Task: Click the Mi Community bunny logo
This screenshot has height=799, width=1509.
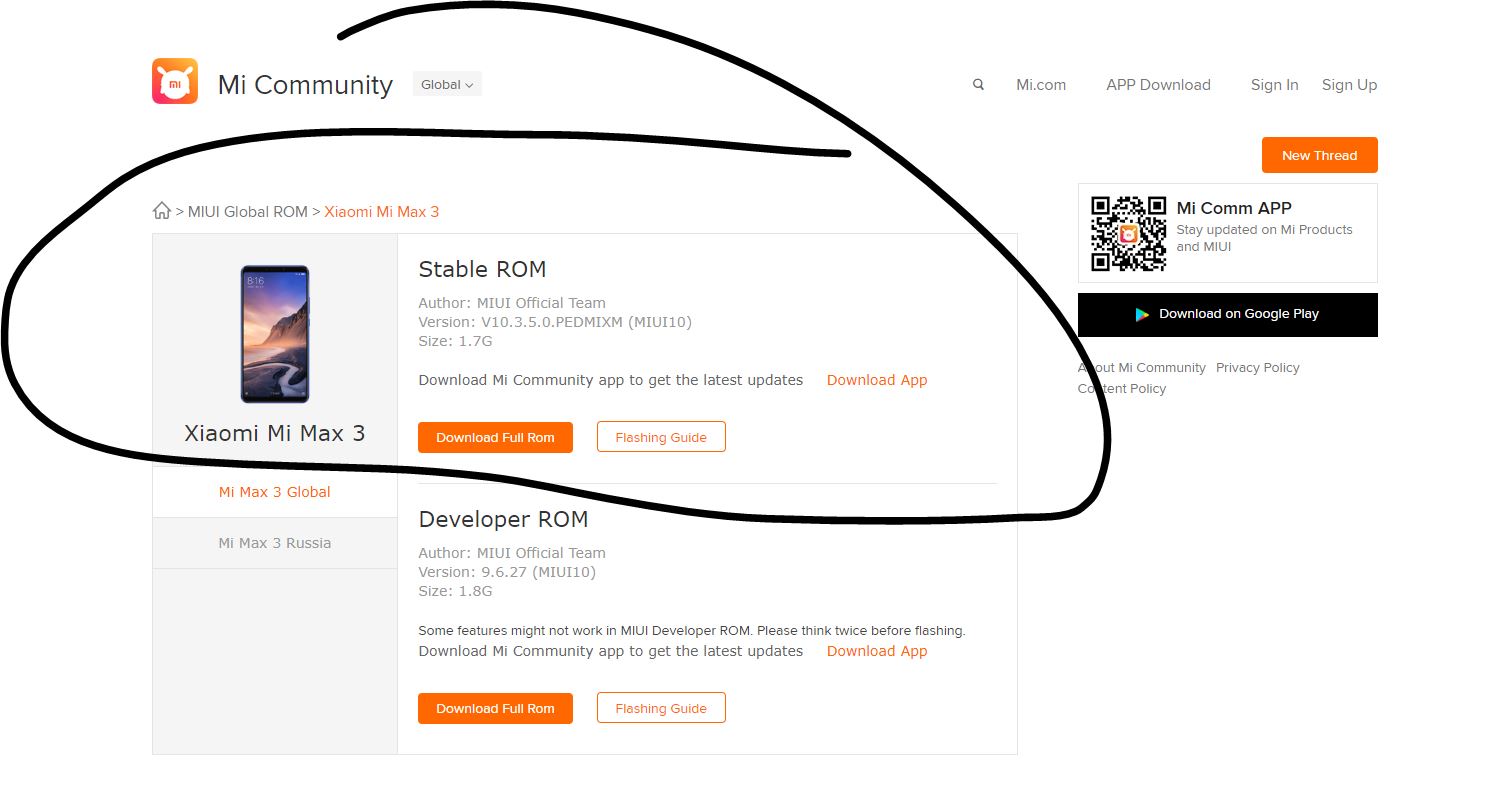Action: [175, 81]
